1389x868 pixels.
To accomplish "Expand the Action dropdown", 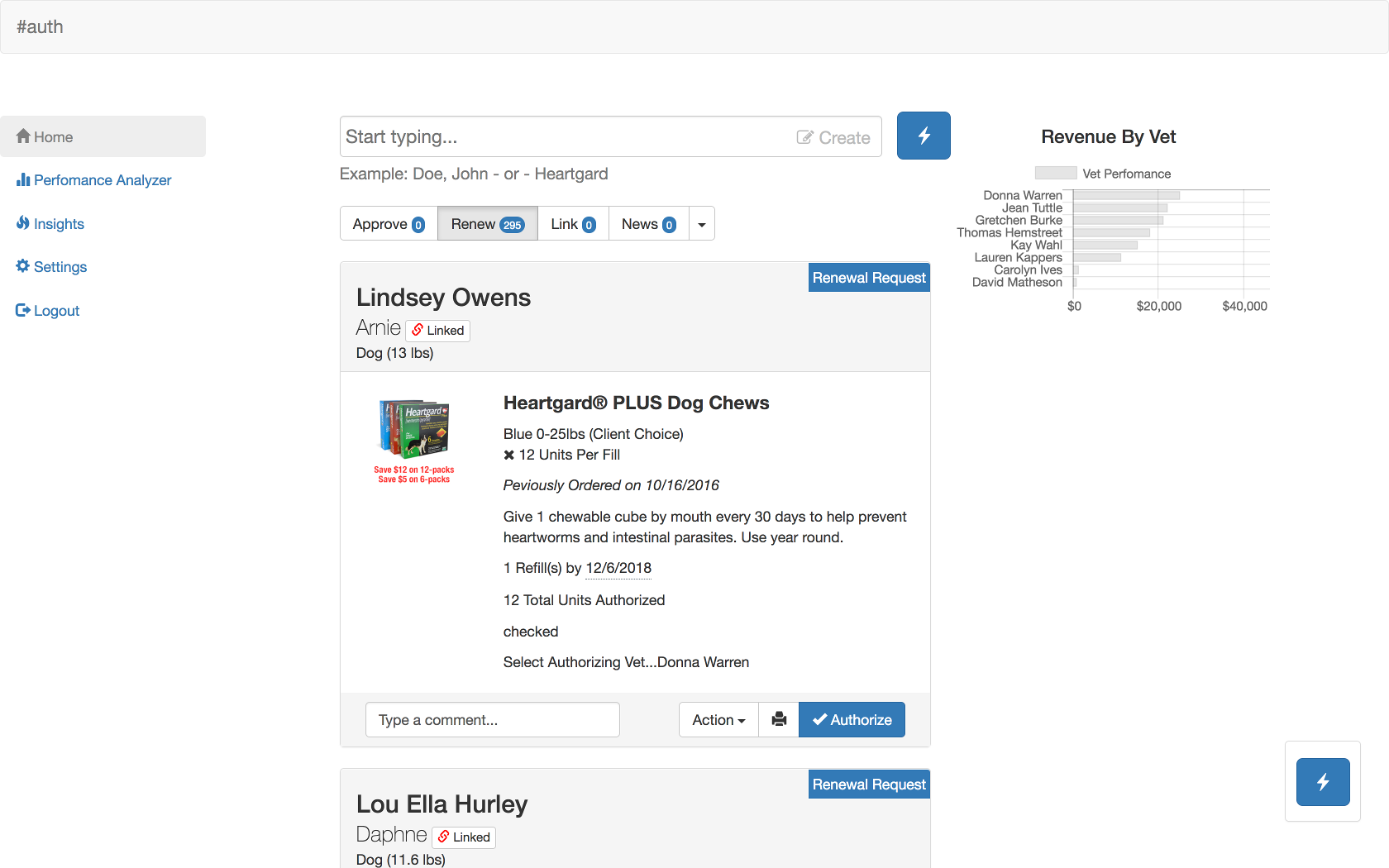I will click(718, 720).
